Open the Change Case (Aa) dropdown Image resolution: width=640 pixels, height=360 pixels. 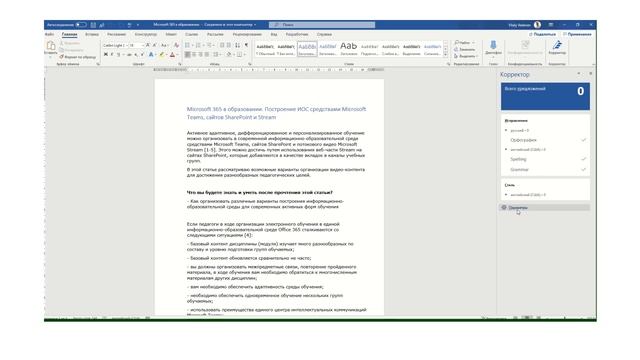tap(164, 45)
